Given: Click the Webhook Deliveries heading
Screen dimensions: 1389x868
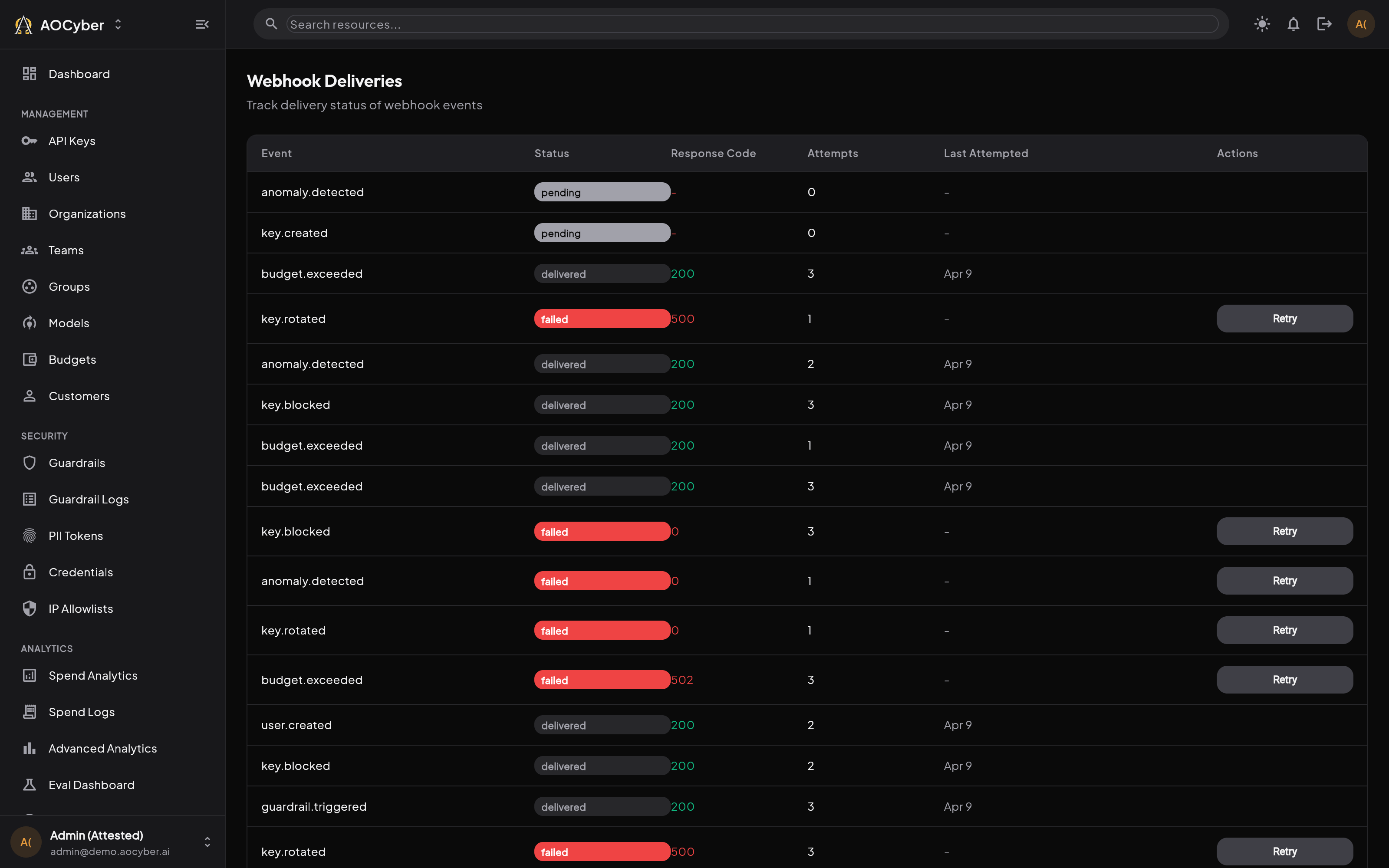Looking at the screenshot, I should coord(324,81).
